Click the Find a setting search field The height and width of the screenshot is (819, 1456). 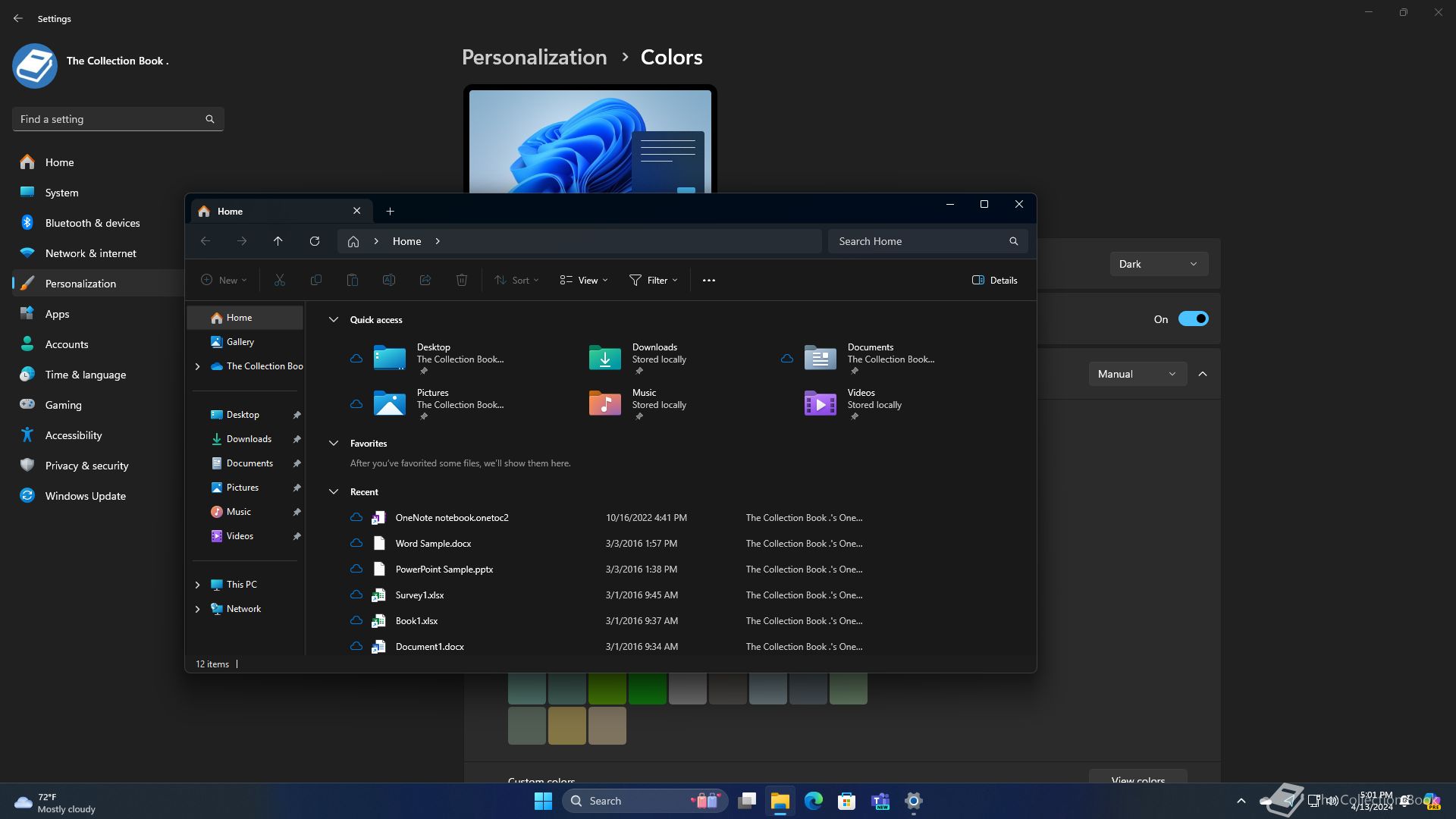point(118,119)
